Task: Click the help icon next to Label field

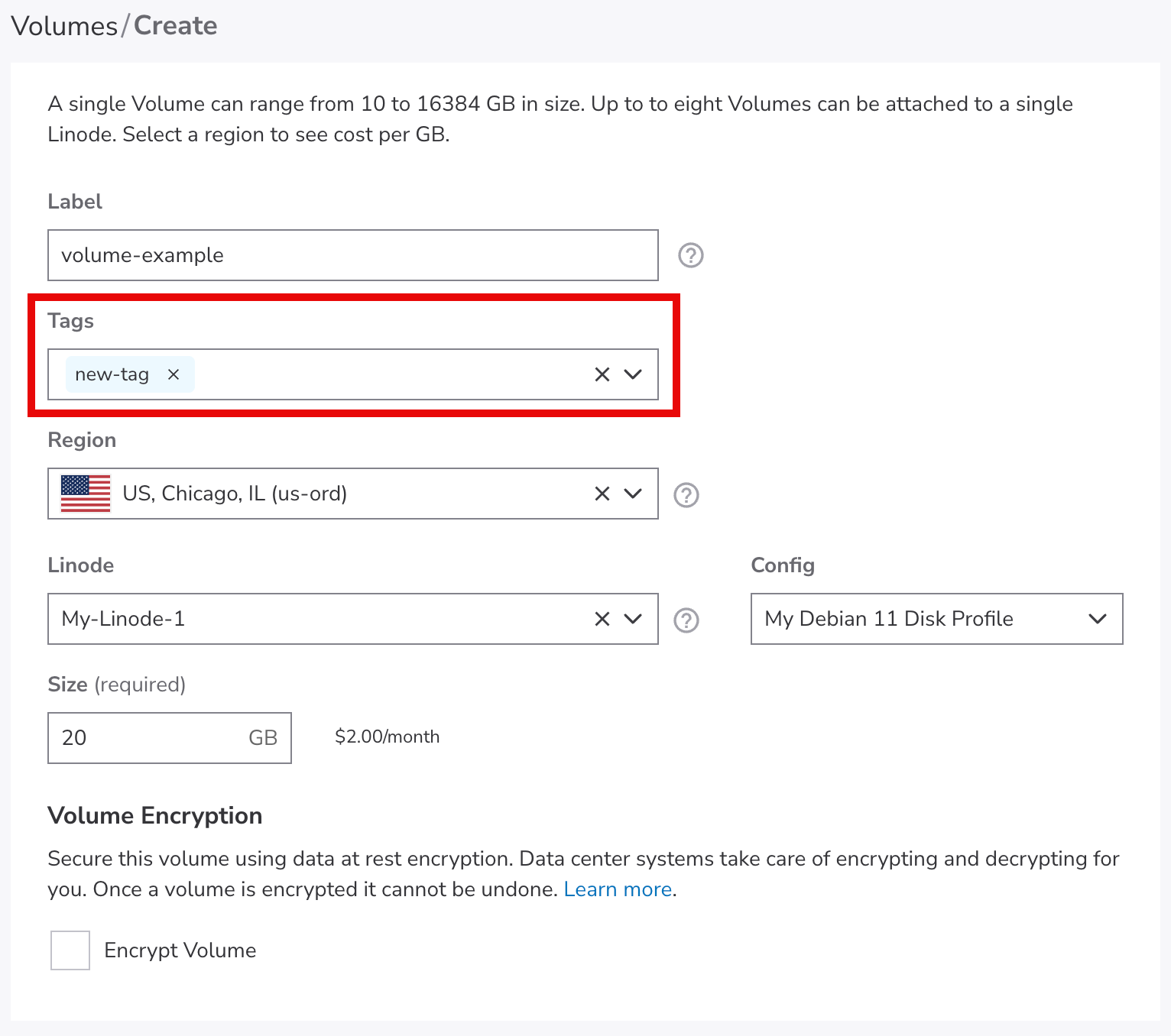Action: [x=691, y=255]
